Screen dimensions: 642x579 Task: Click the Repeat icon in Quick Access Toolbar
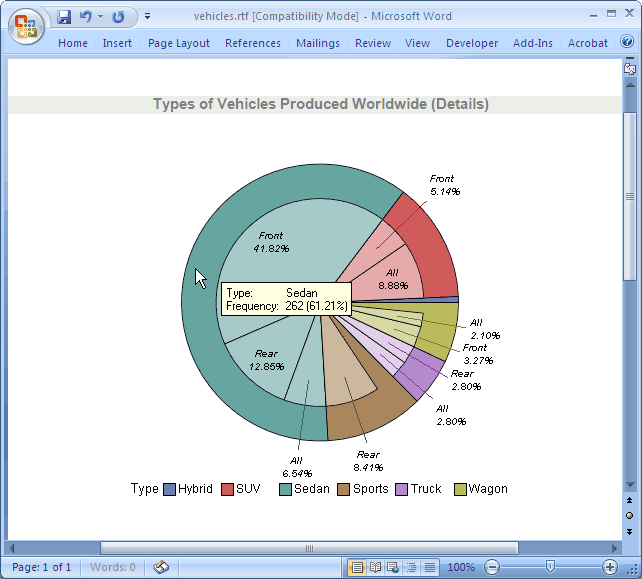(119, 17)
